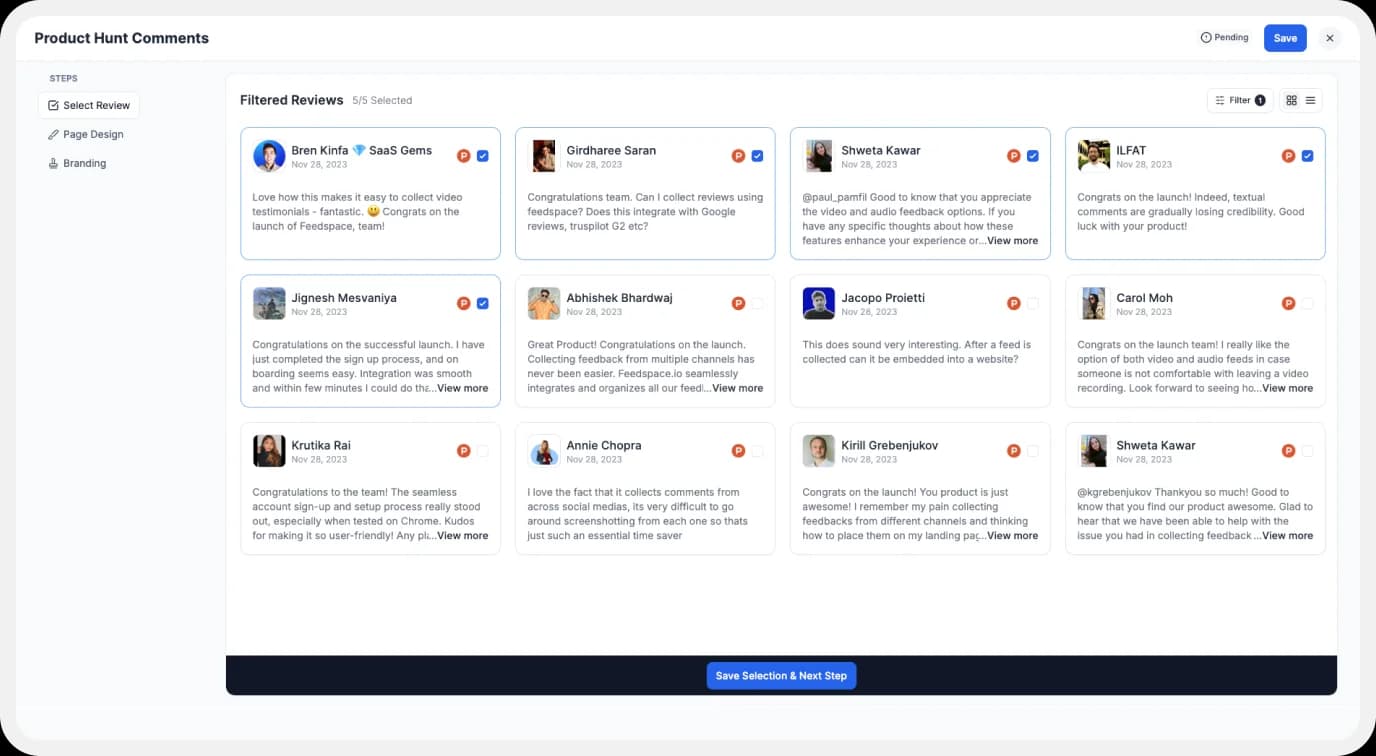1376x756 pixels.
Task: Click the Product Hunt badge on Bren Kinfa's review
Action: tap(463, 156)
